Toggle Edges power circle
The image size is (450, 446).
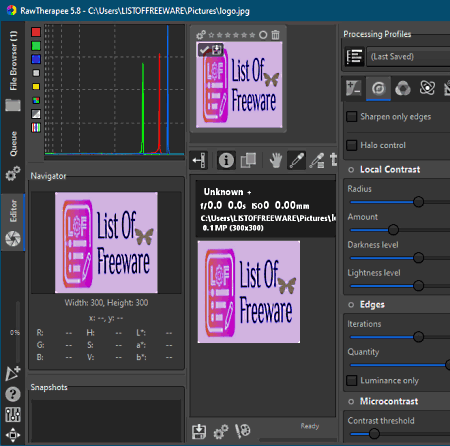[351, 305]
